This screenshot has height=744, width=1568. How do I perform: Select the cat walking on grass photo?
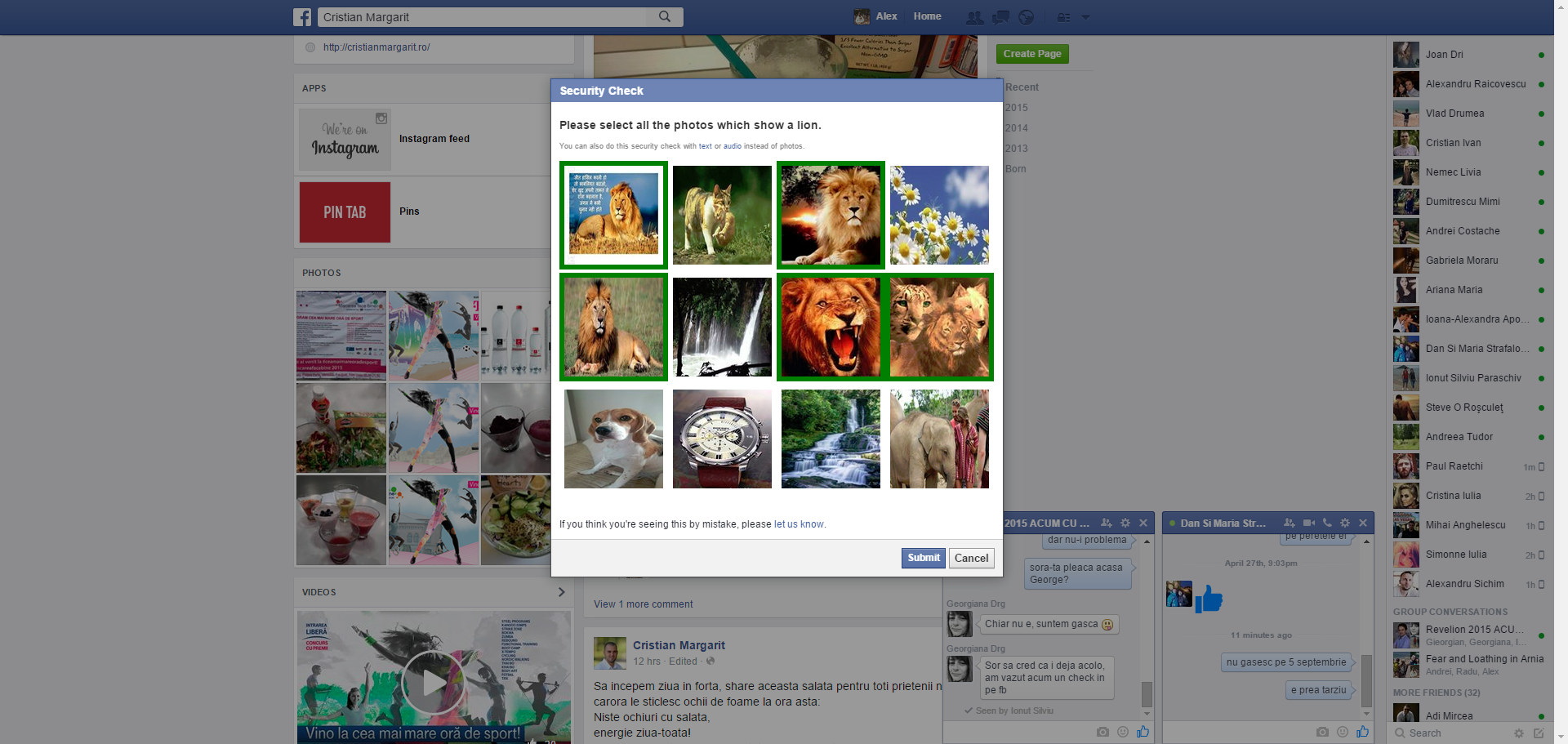click(722, 215)
